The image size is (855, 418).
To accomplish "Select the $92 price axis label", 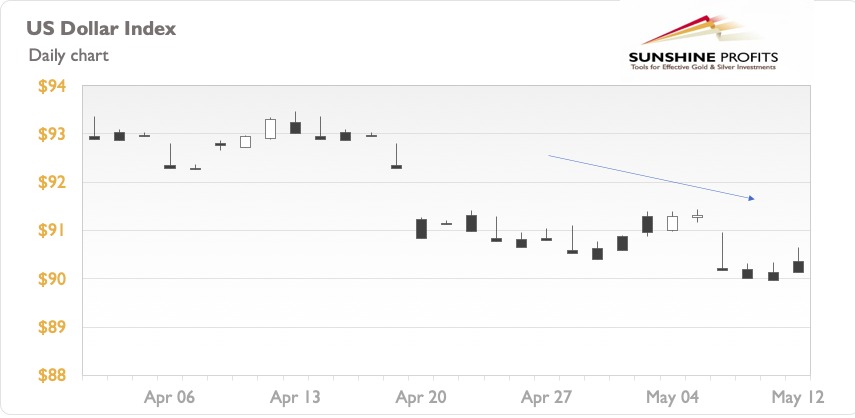I will (52, 183).
